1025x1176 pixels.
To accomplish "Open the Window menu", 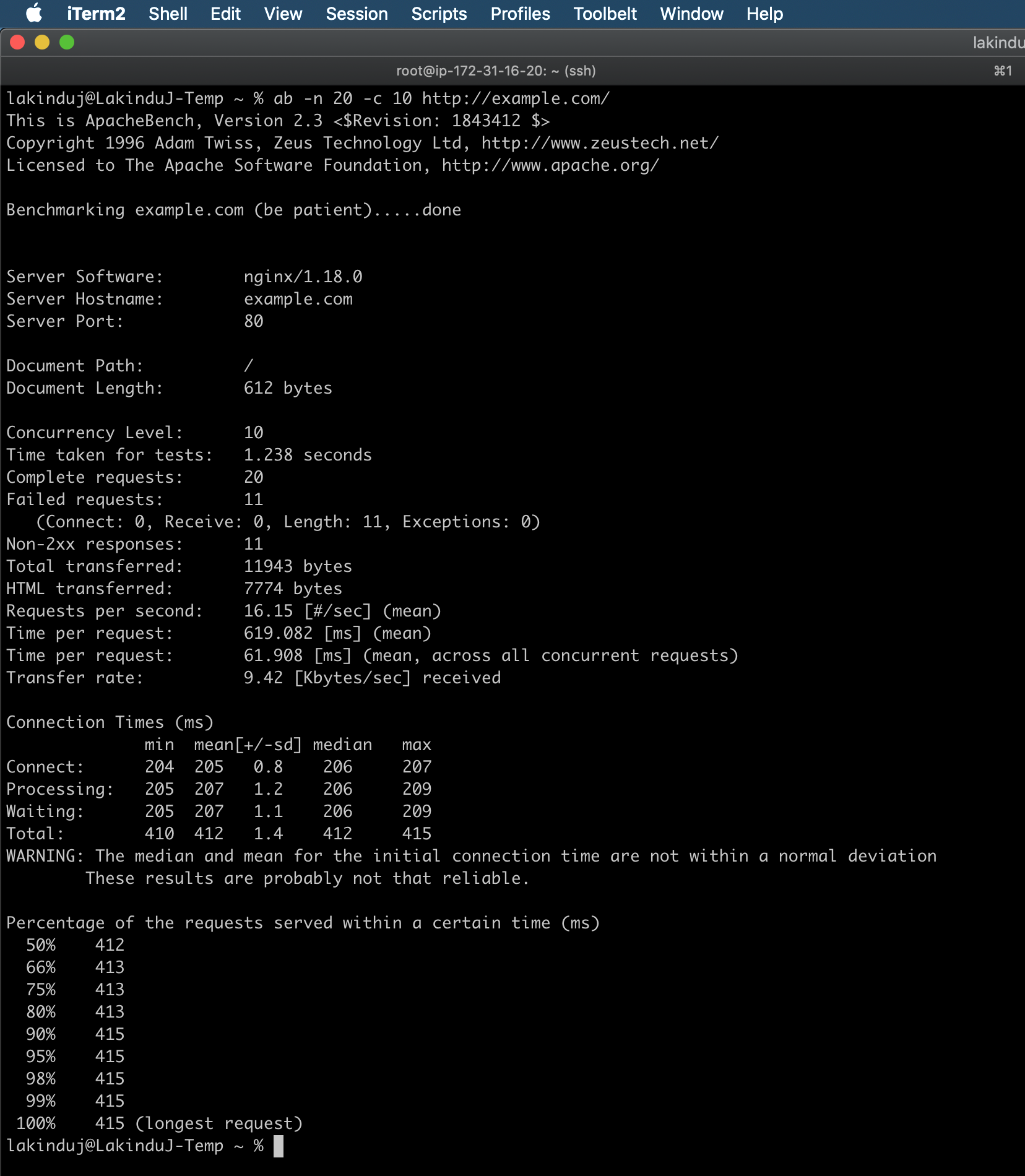I will coord(691,14).
